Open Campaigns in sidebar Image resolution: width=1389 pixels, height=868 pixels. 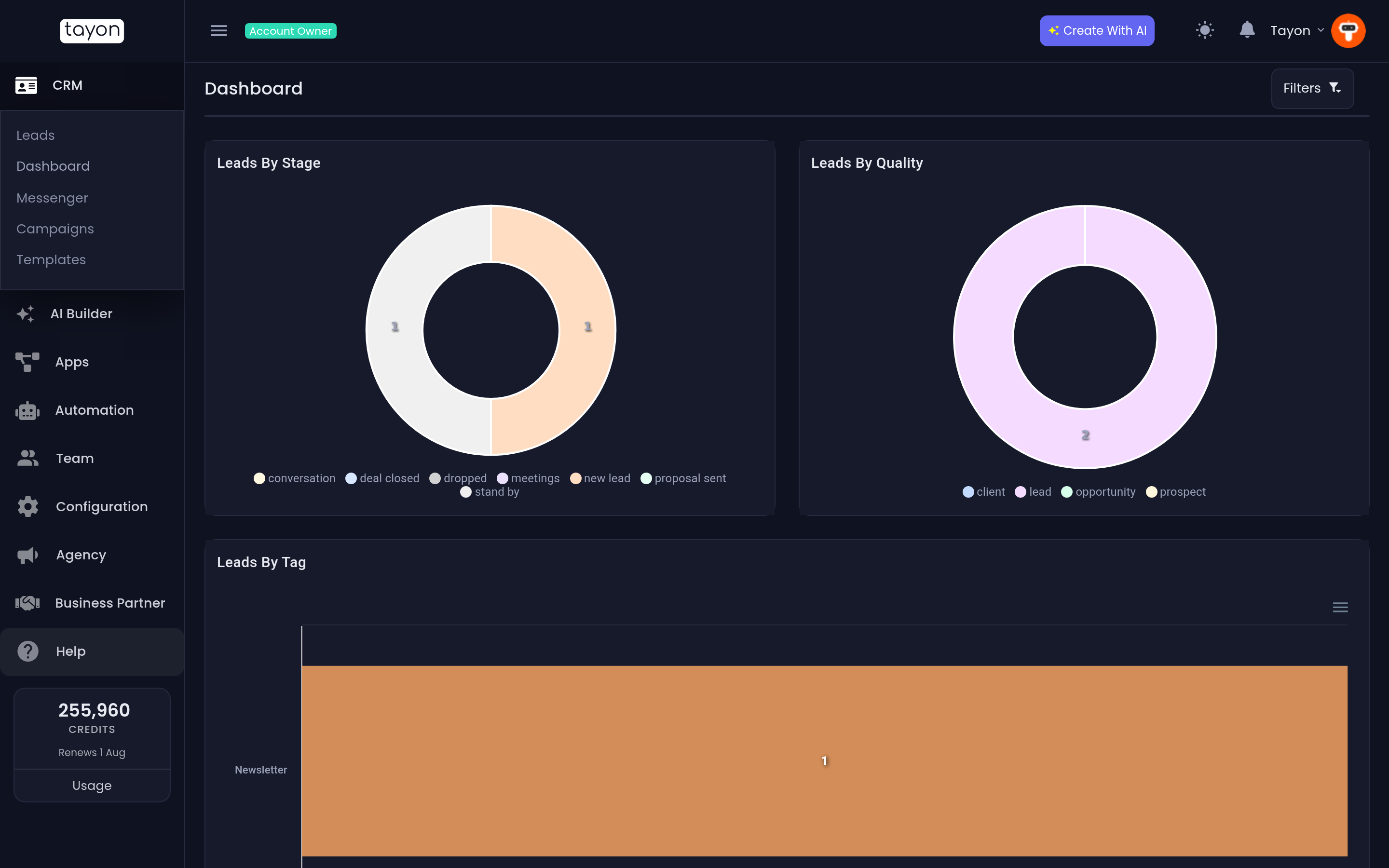coord(55,229)
